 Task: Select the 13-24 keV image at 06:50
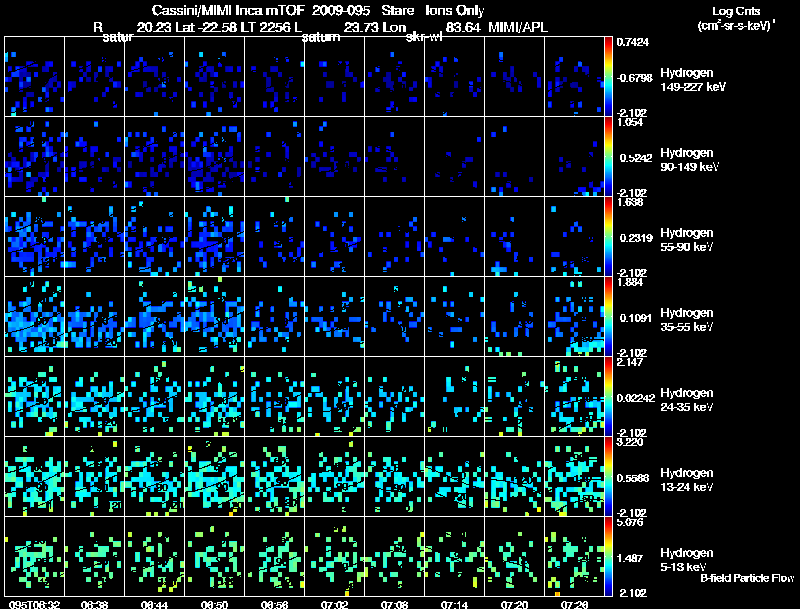214,476
